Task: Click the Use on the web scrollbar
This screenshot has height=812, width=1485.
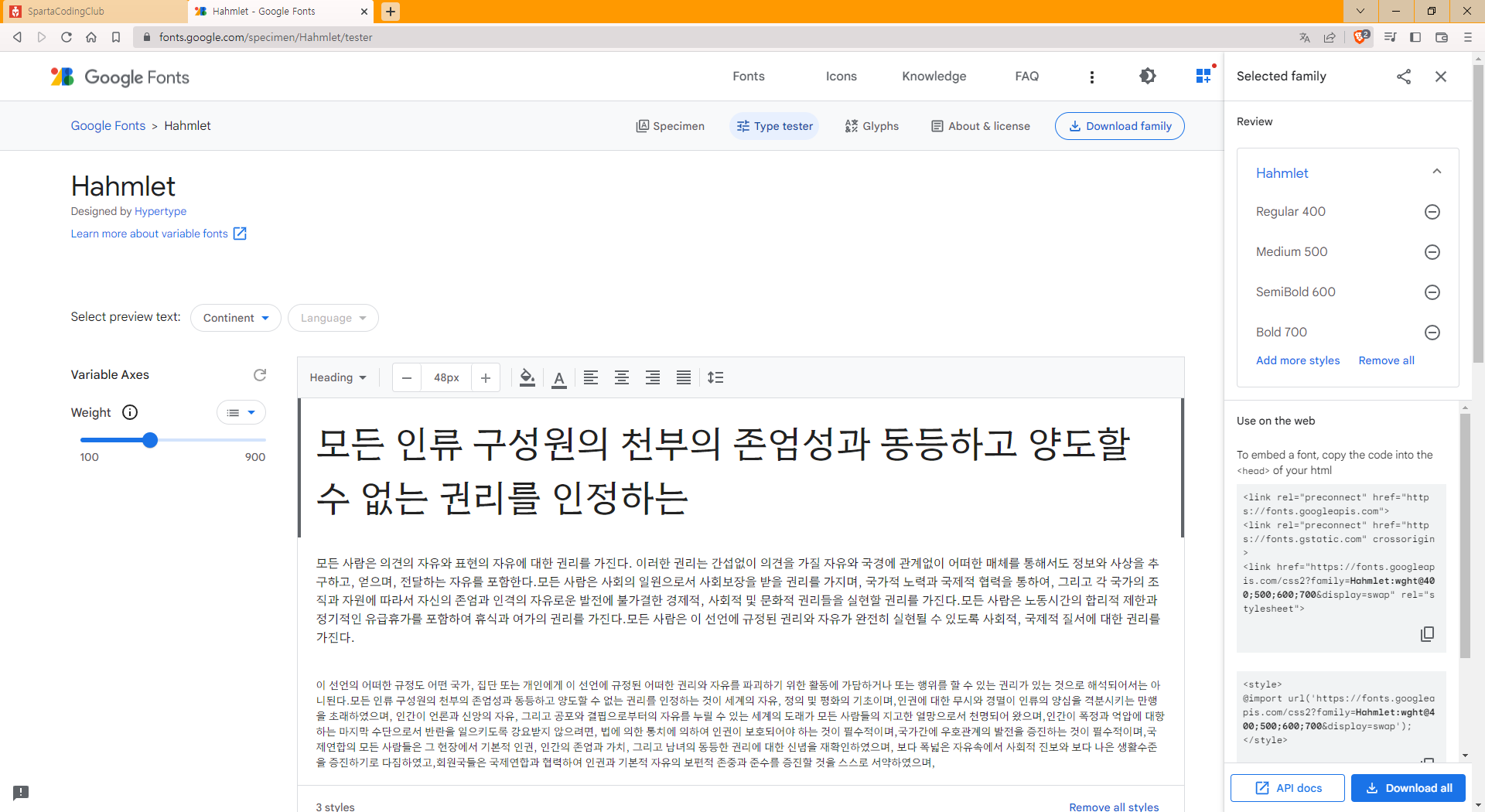Action: (1465, 535)
